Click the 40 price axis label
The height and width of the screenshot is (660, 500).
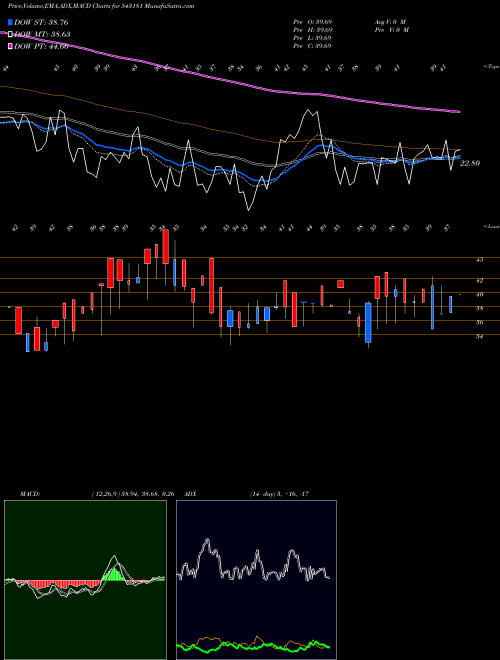(479, 295)
